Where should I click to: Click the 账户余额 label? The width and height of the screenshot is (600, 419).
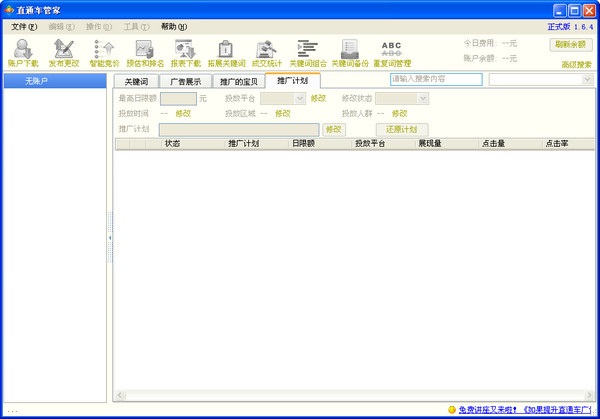click(x=479, y=58)
